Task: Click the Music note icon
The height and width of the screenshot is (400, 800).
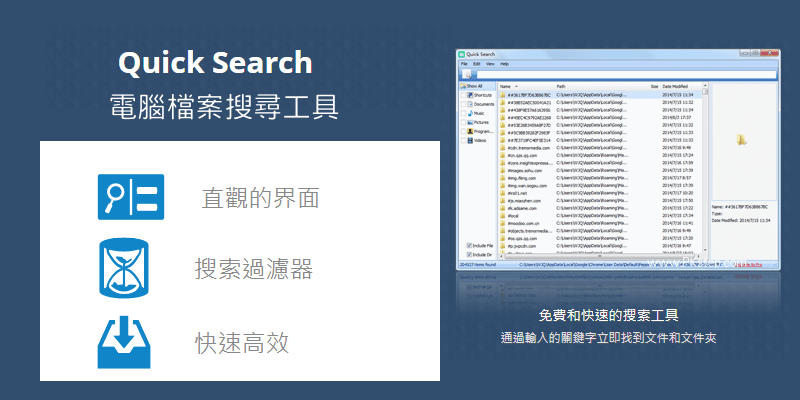Action: [470, 113]
